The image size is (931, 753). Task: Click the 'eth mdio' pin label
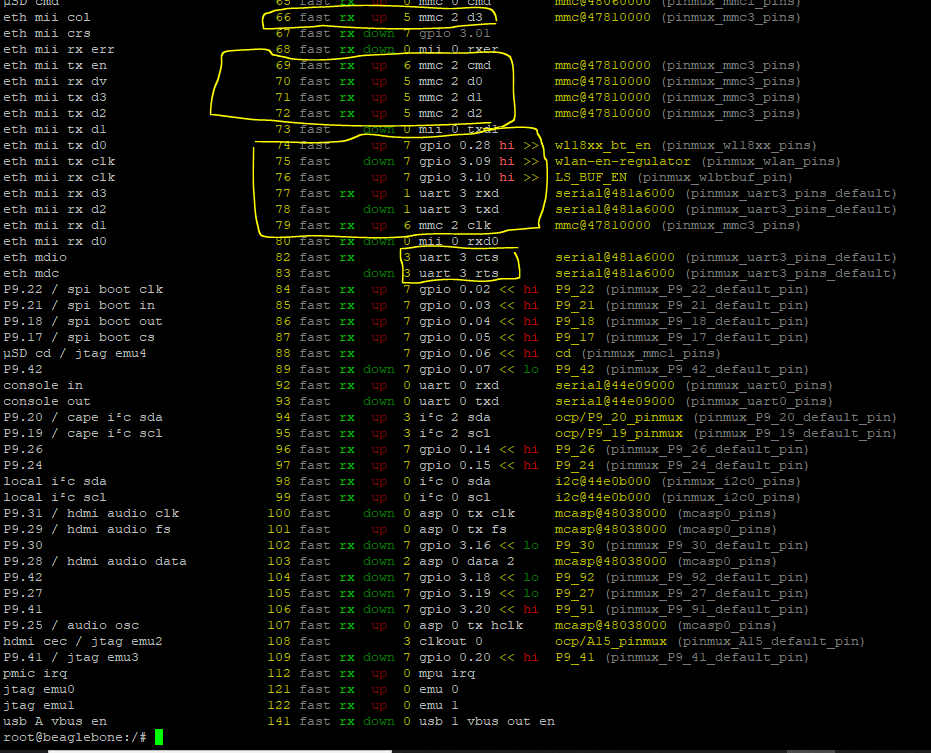tap(35, 257)
